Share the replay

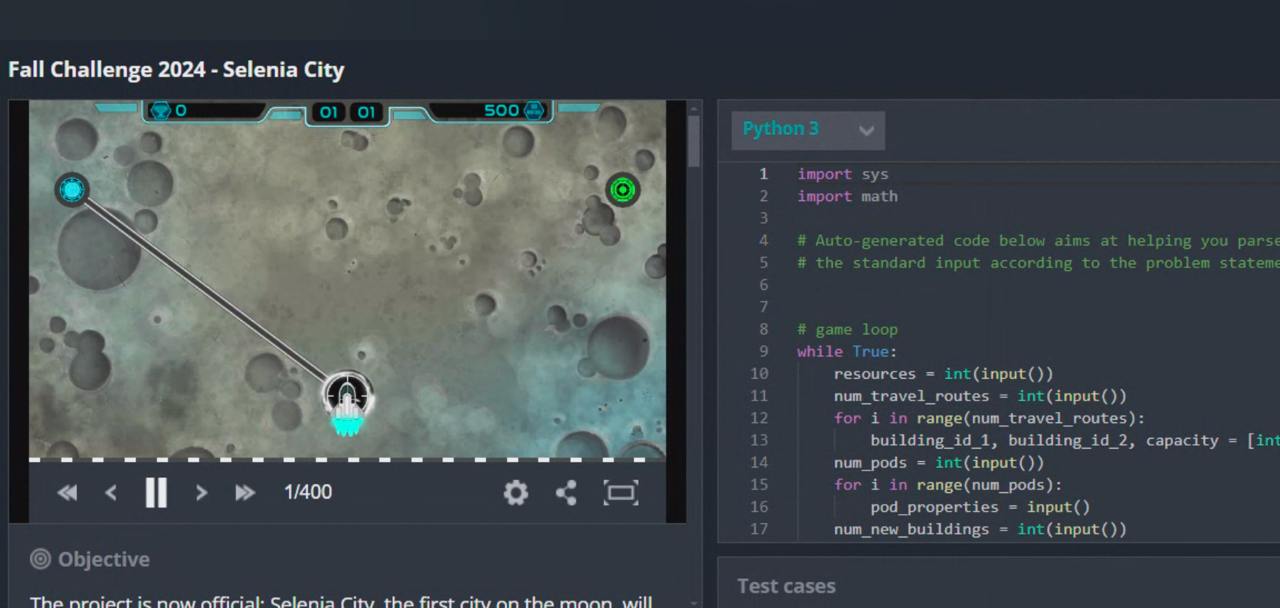coord(566,492)
